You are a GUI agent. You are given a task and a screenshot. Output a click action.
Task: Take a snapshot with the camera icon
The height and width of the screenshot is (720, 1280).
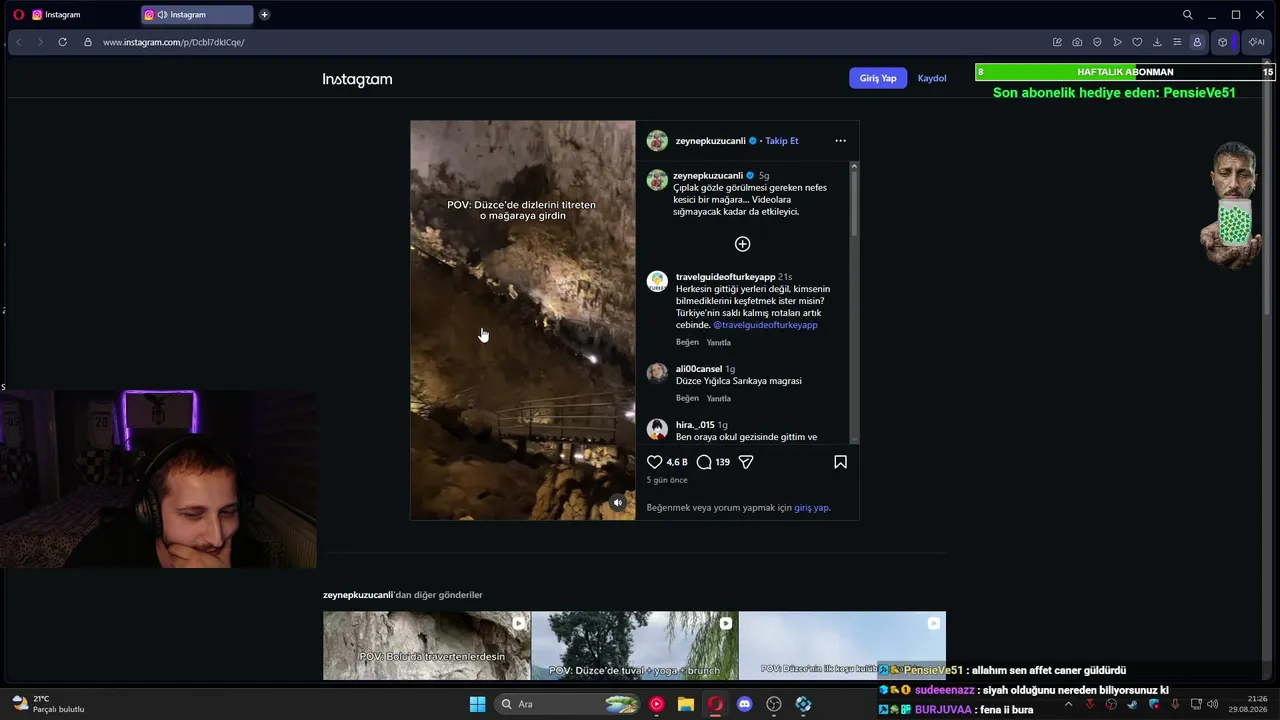pos(1077,42)
